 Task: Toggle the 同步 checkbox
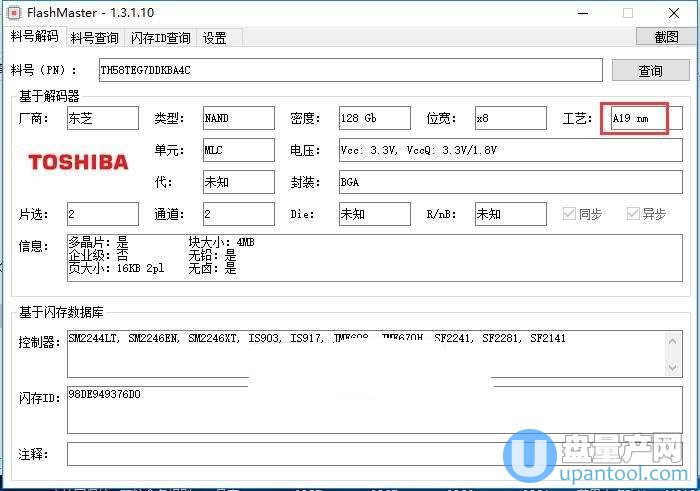pos(571,214)
